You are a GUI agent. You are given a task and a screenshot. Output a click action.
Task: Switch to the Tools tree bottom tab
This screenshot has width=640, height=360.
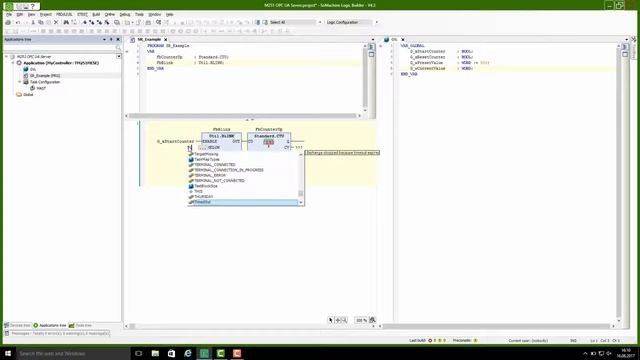80,325
